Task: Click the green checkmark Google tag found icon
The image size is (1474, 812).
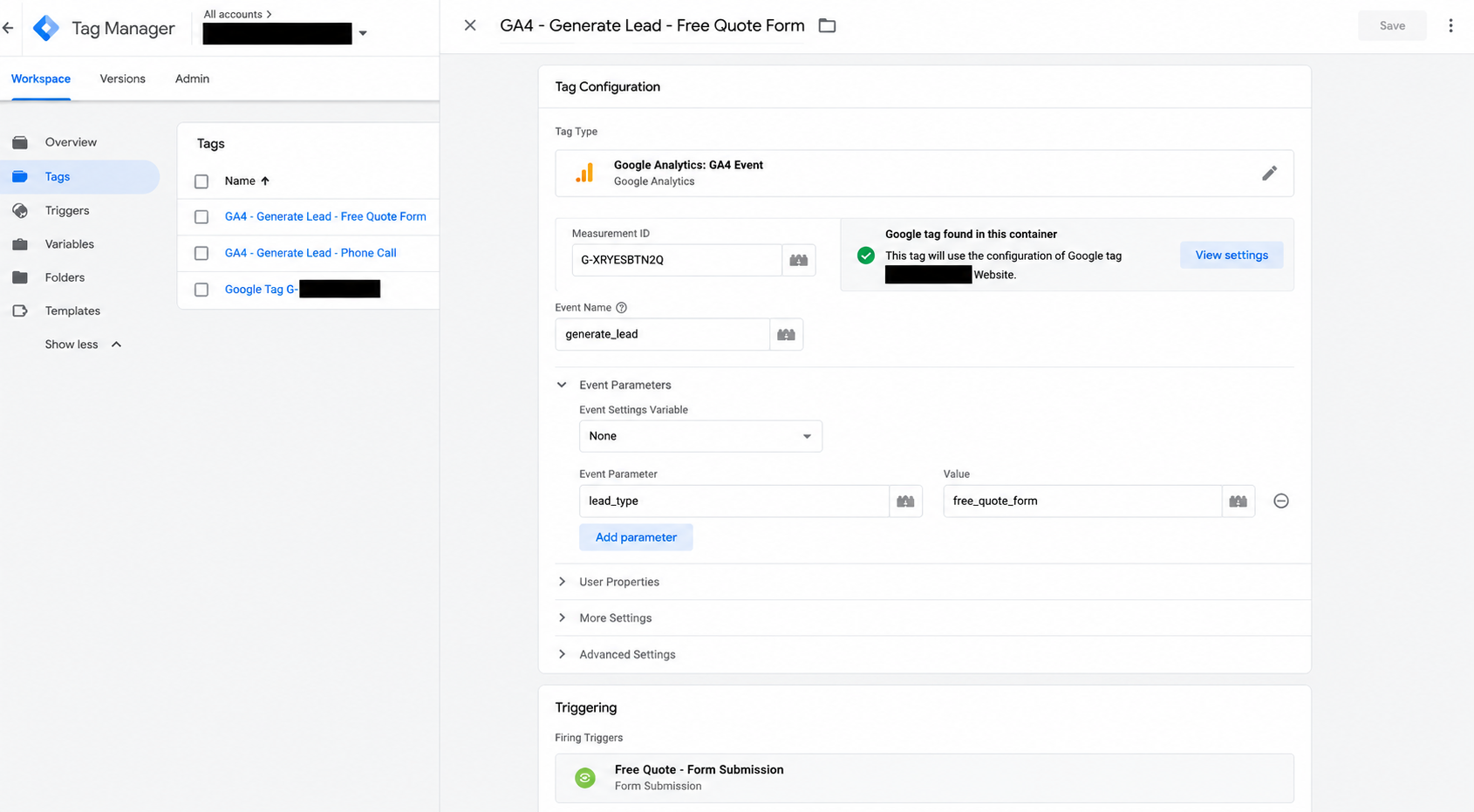Action: pyautogui.click(x=865, y=256)
